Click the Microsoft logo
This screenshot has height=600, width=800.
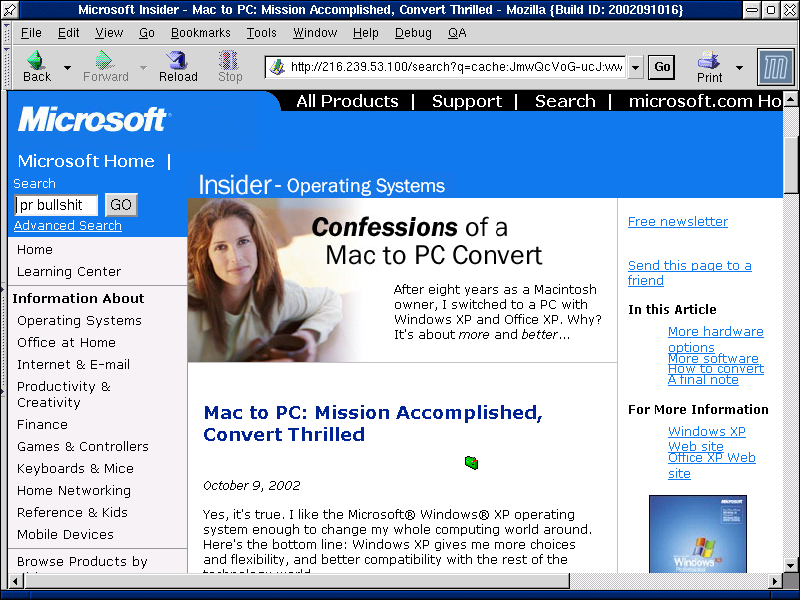pyautogui.click(x=94, y=119)
